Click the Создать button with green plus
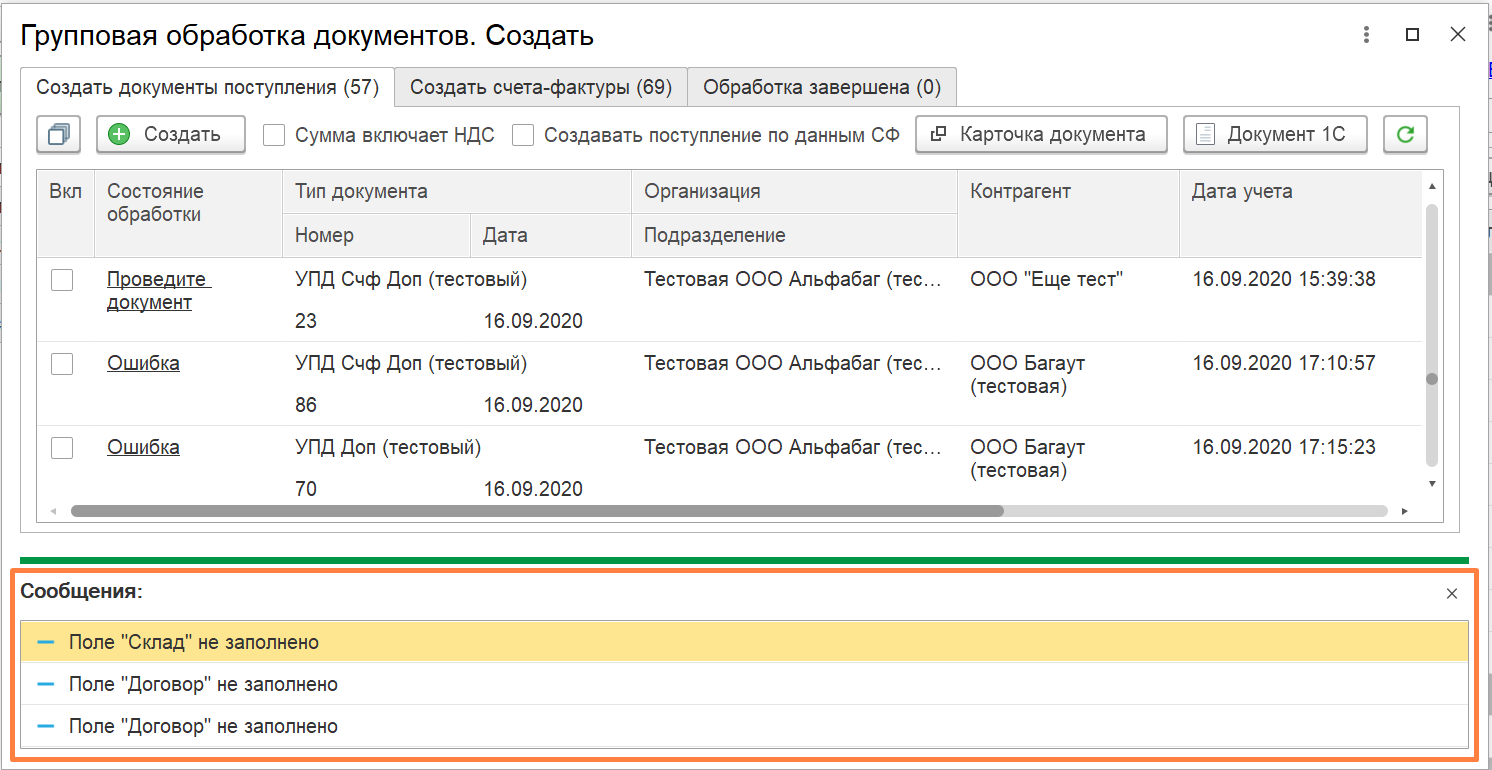 171,134
